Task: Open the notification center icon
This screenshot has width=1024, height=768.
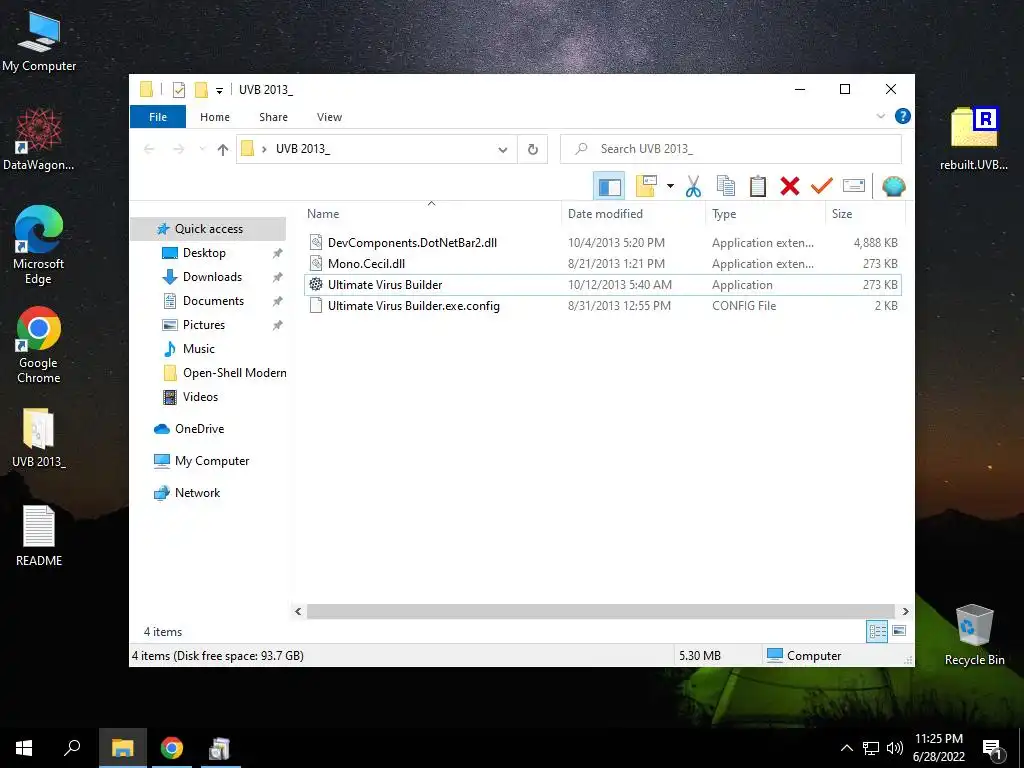Action: pos(993,749)
